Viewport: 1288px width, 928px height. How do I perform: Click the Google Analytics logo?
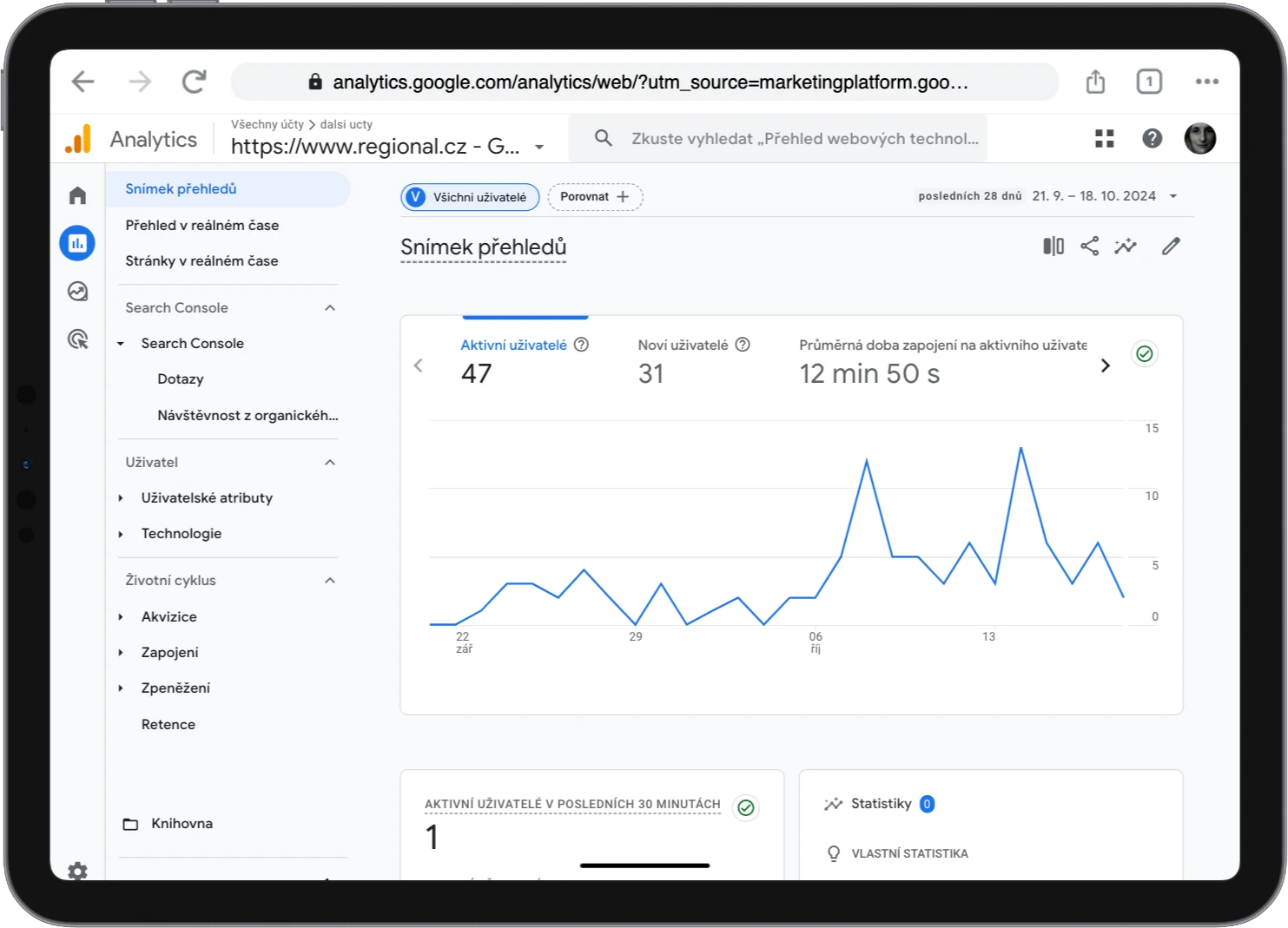[x=78, y=139]
